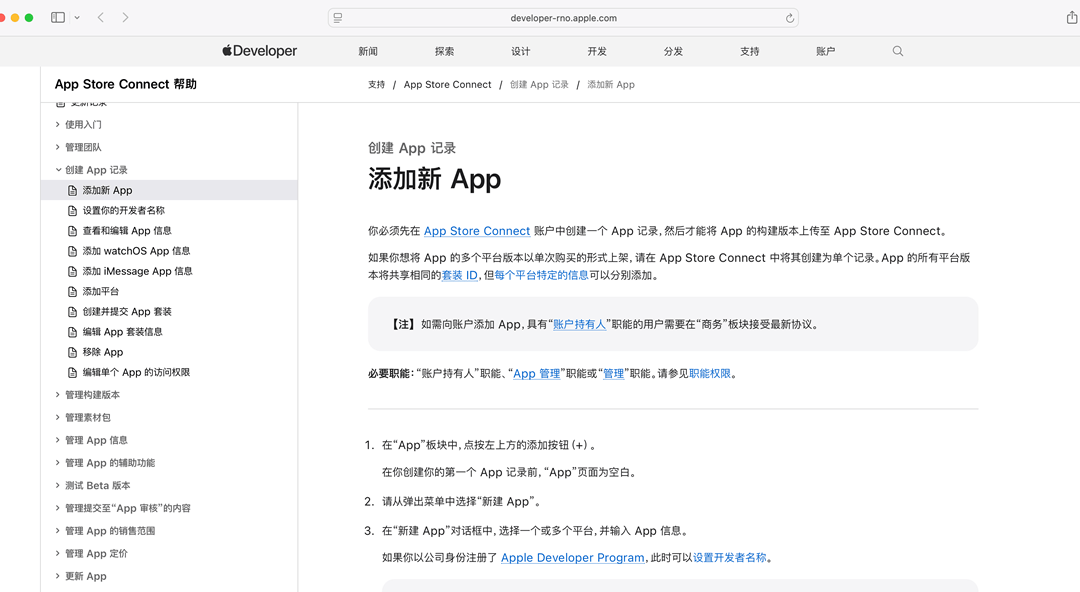Screen dimensions: 1080x592
Task: Follow the App Store Connect link in first paragraph
Action: [477, 232]
